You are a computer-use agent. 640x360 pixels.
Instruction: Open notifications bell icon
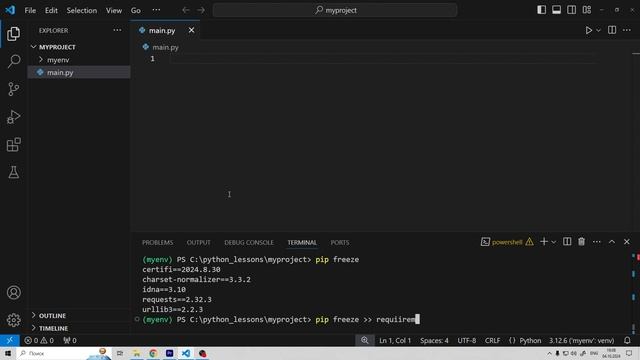pos(627,340)
